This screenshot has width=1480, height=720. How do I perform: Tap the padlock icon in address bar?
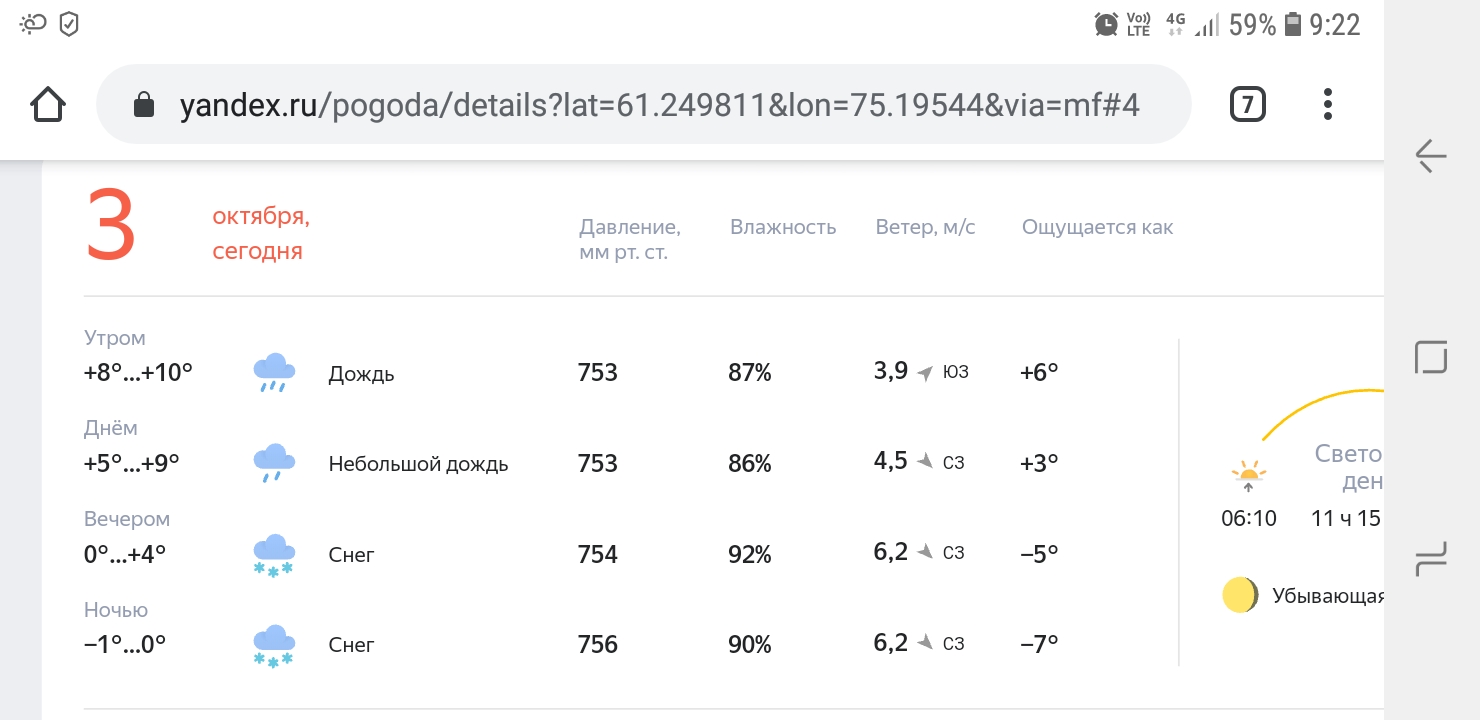[144, 105]
